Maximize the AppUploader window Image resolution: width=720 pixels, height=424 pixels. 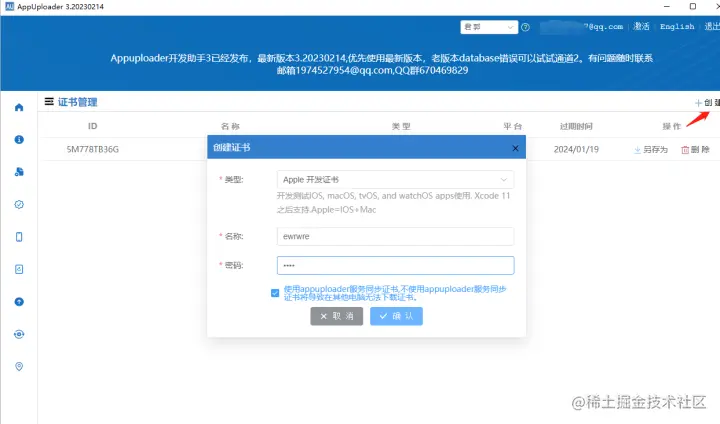click(693, 6)
